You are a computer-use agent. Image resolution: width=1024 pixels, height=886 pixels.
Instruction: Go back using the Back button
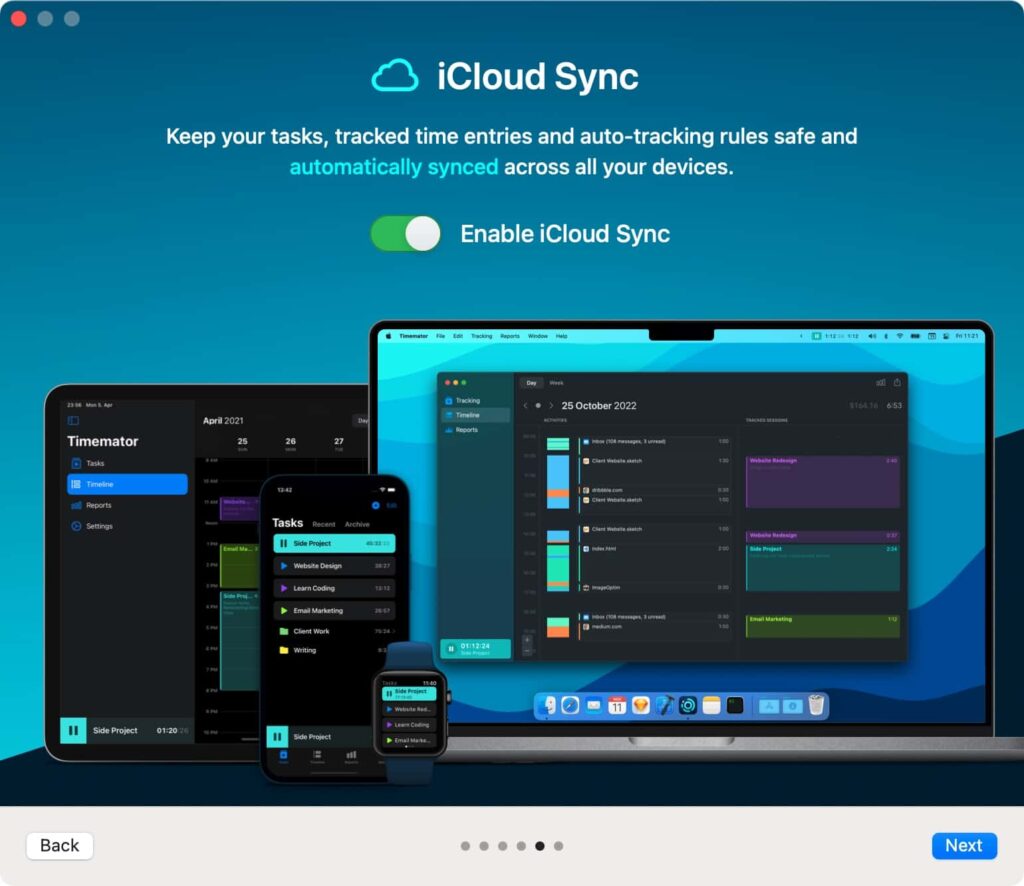click(x=59, y=845)
